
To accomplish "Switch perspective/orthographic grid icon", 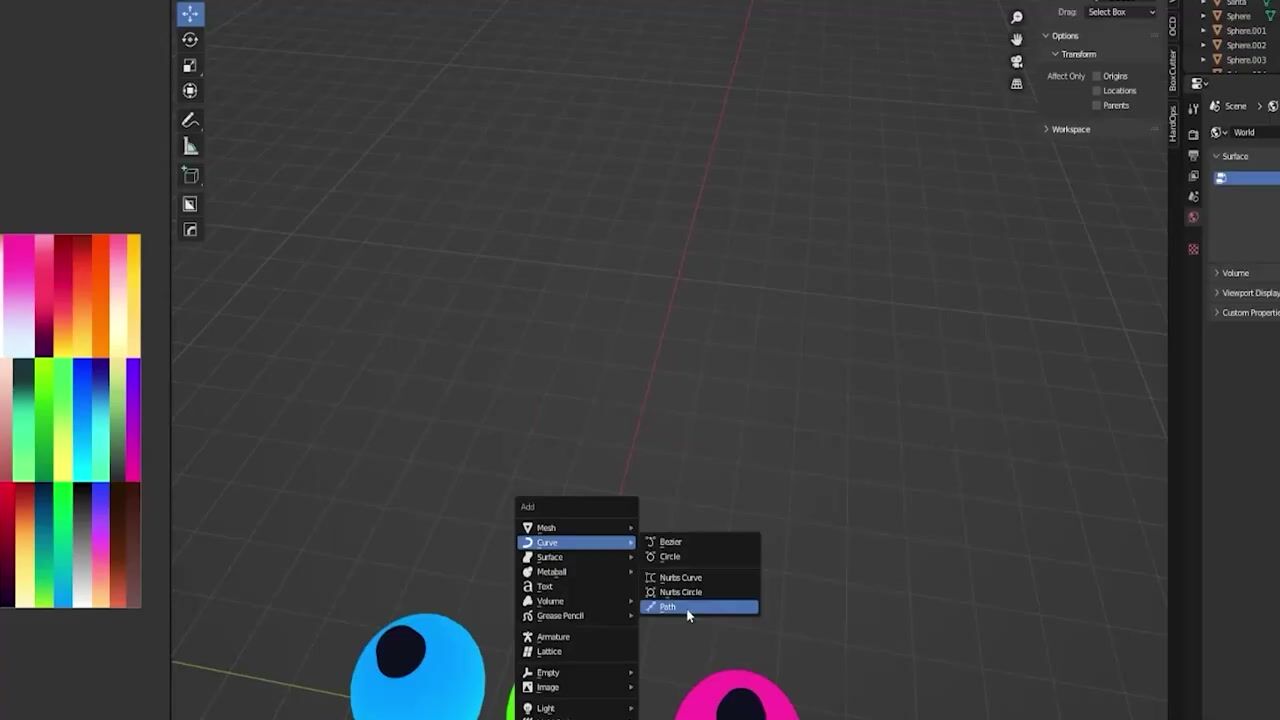I will click(x=1017, y=84).
